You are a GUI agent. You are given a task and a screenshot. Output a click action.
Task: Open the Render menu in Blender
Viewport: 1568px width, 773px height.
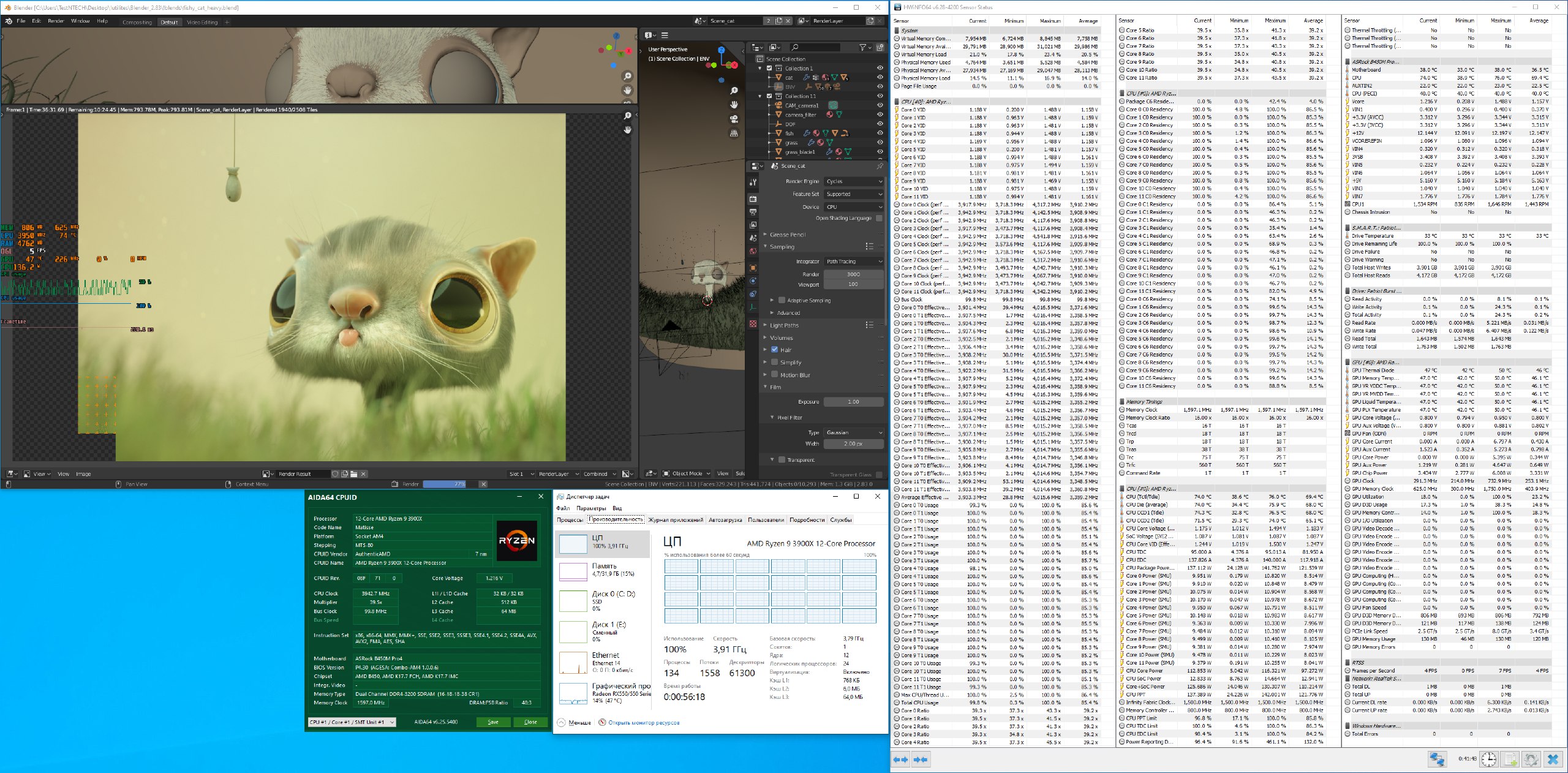56,21
